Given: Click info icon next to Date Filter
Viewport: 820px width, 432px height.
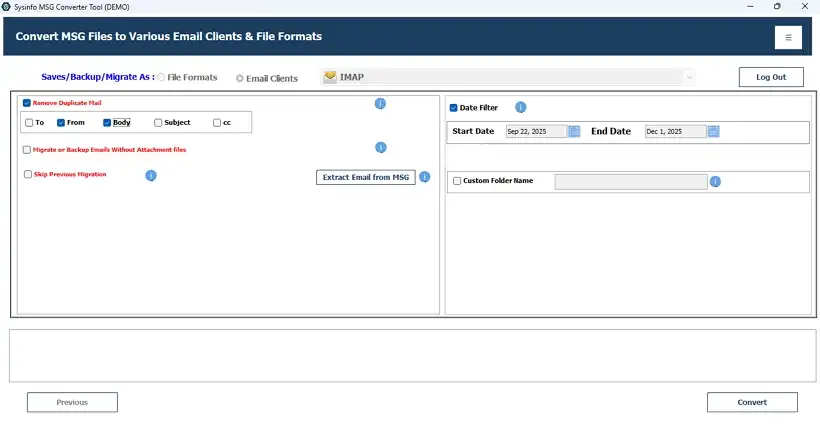Looking at the screenshot, I should (x=520, y=107).
